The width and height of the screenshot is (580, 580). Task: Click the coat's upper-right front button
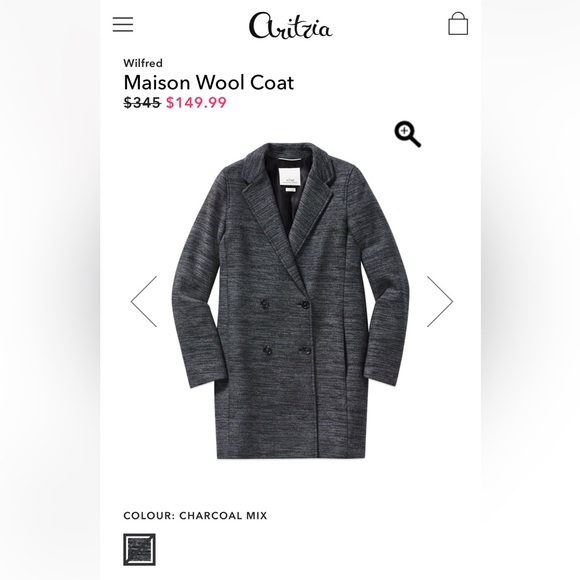pyautogui.click(x=305, y=305)
